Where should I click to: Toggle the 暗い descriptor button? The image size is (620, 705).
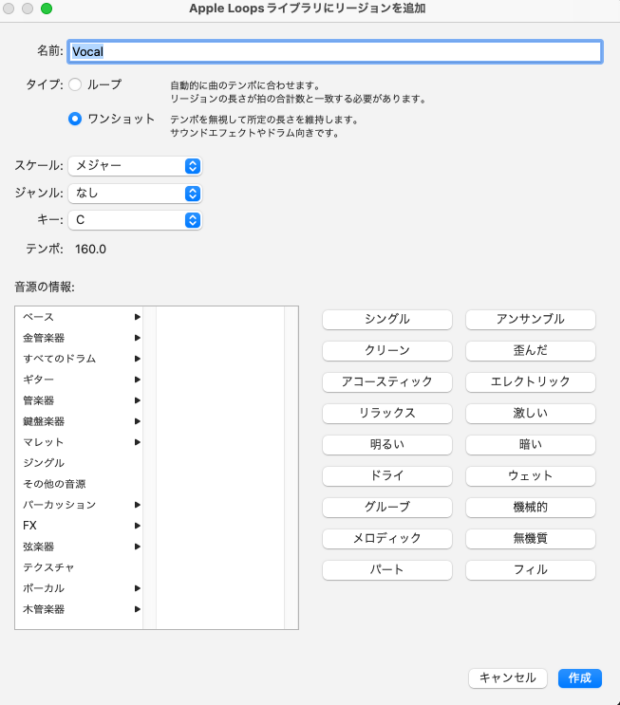(531, 445)
